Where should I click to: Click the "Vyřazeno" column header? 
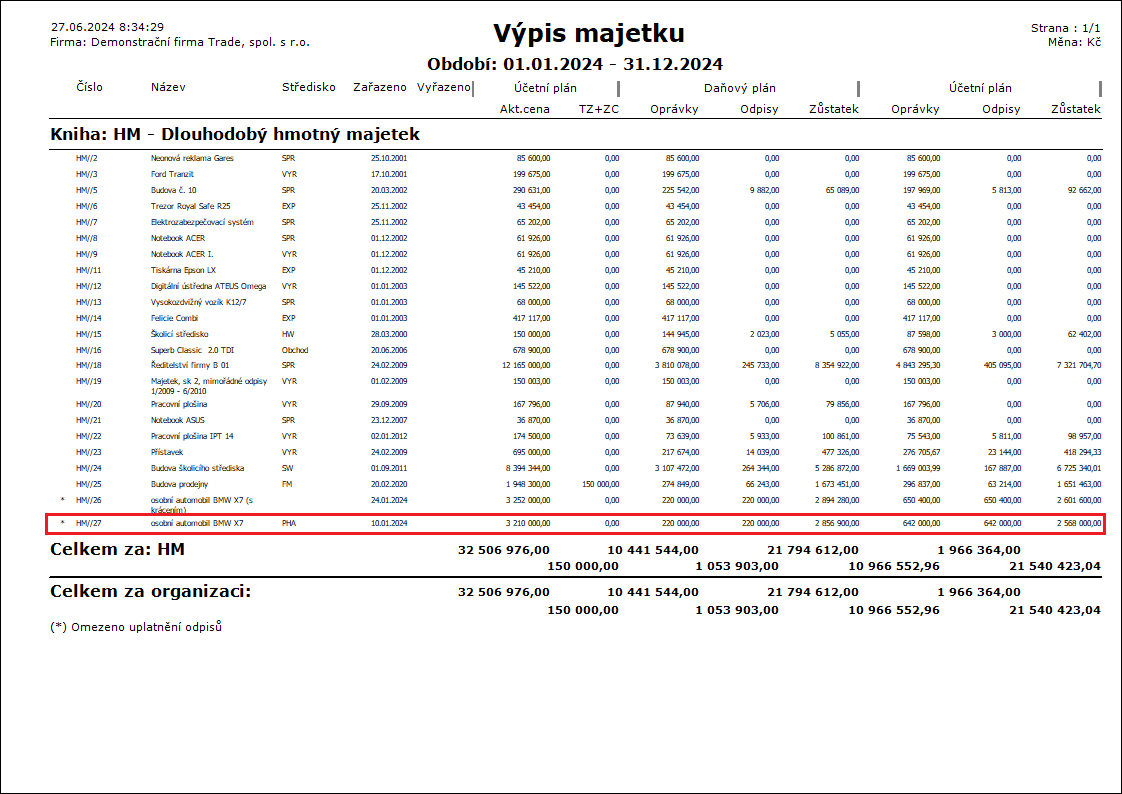coord(444,87)
